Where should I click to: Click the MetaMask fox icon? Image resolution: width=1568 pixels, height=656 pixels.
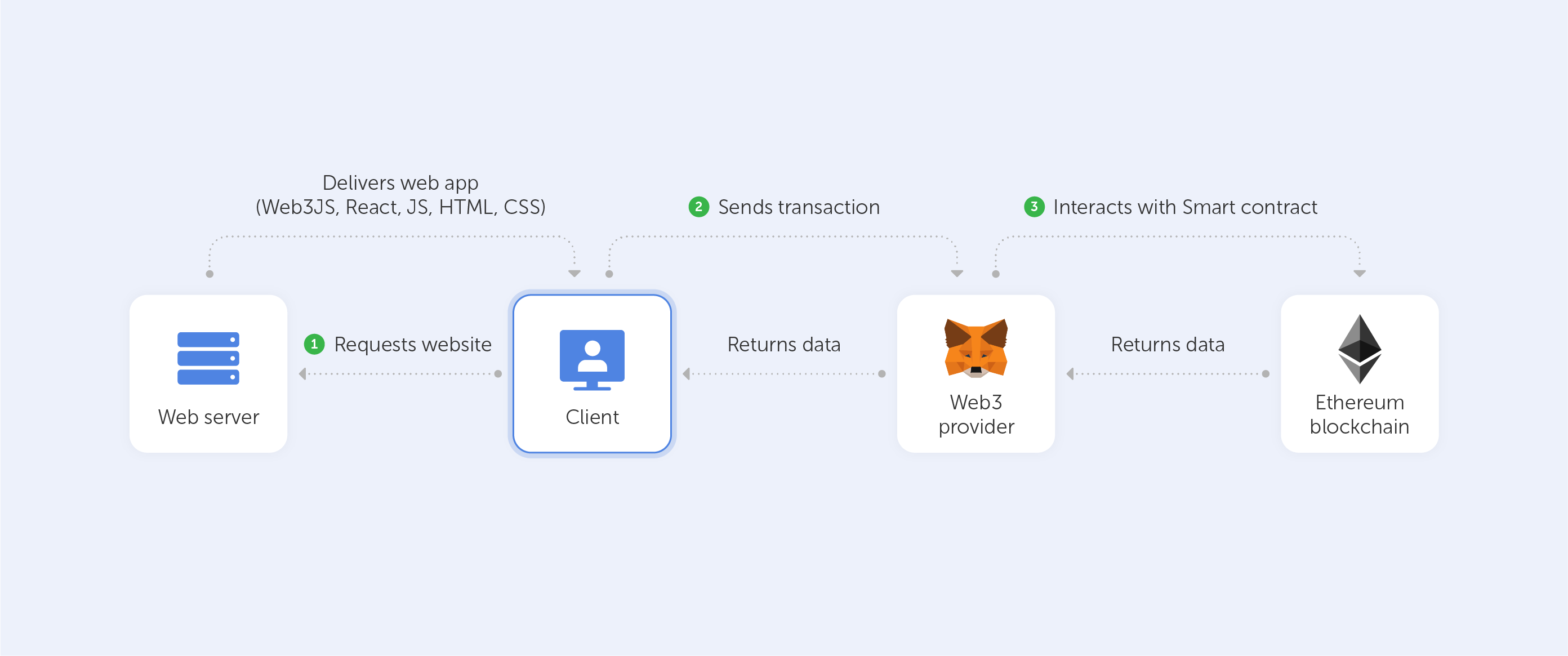(975, 348)
